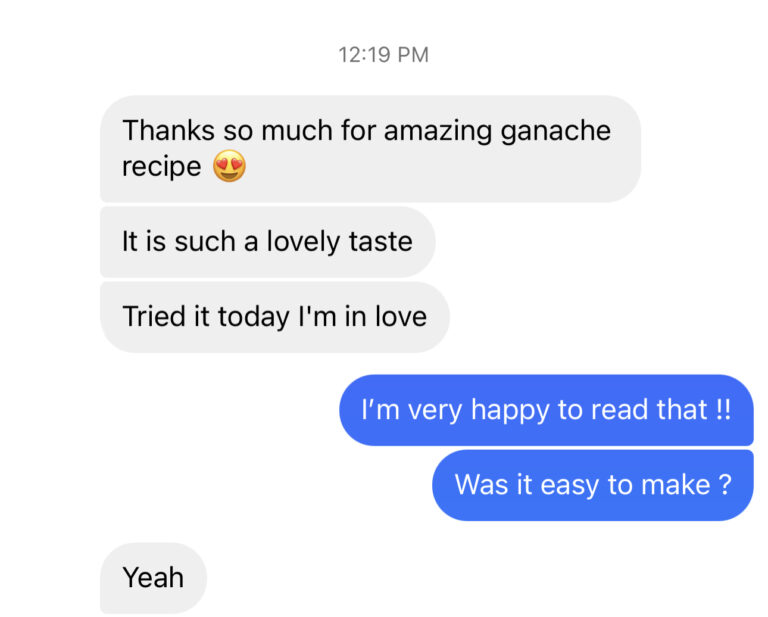
Task: Click the word "happy" in the blue bubble
Action: pos(507,410)
